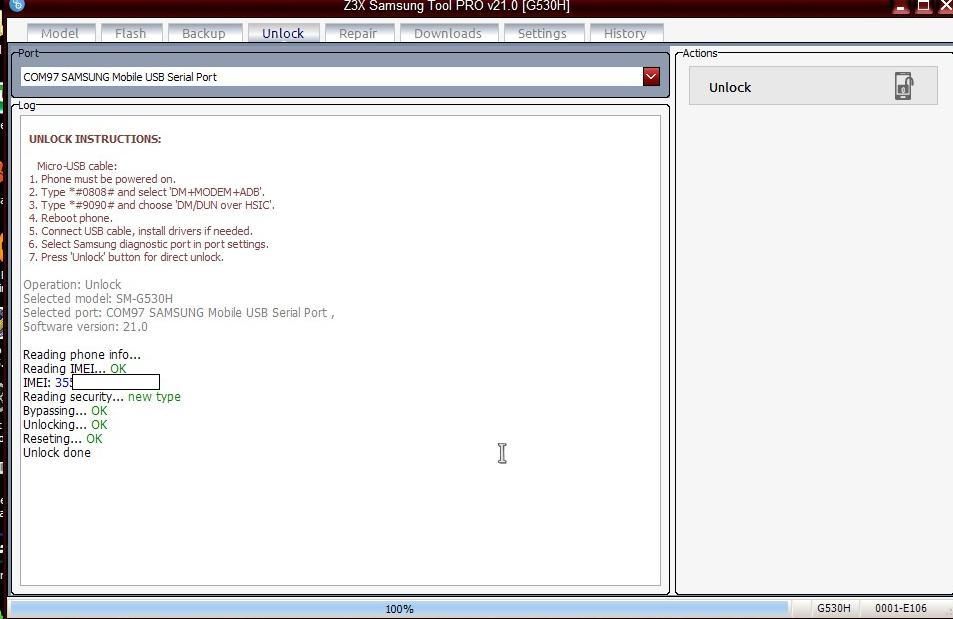Close the Z3X Samsung Tool window
This screenshot has height=619, width=953.
click(945, 6)
